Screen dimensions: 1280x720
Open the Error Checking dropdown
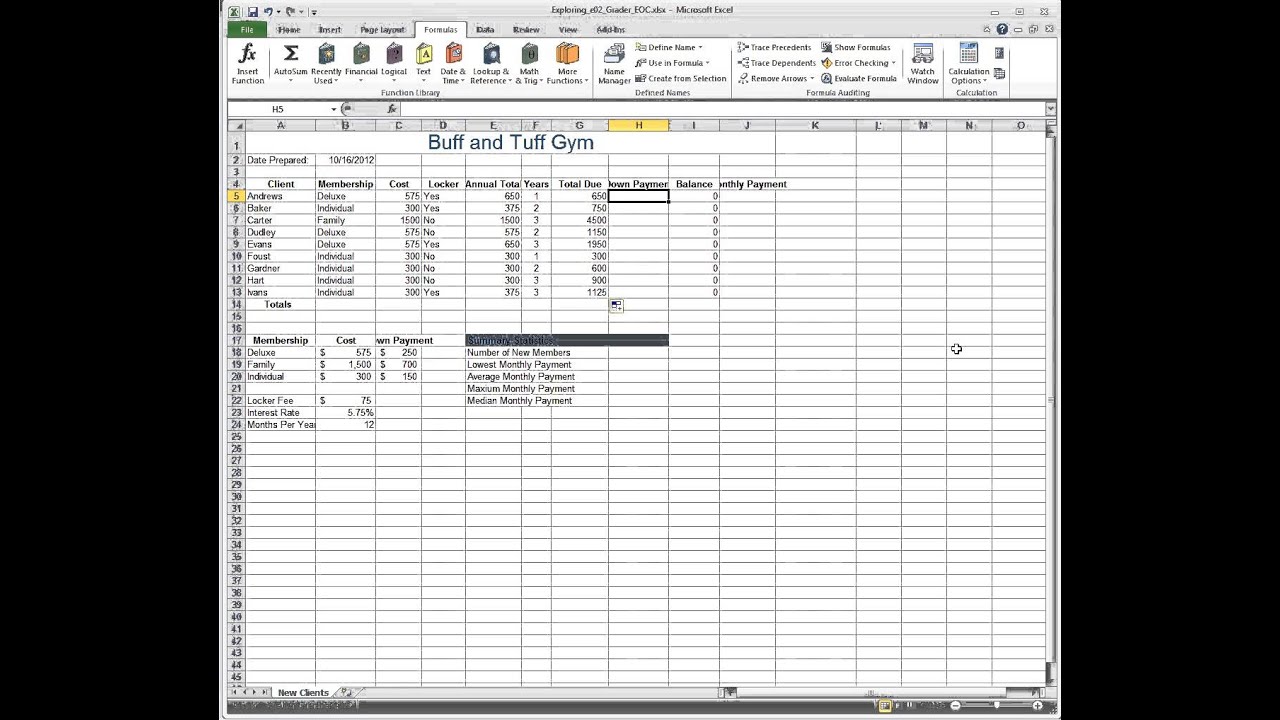[859, 63]
